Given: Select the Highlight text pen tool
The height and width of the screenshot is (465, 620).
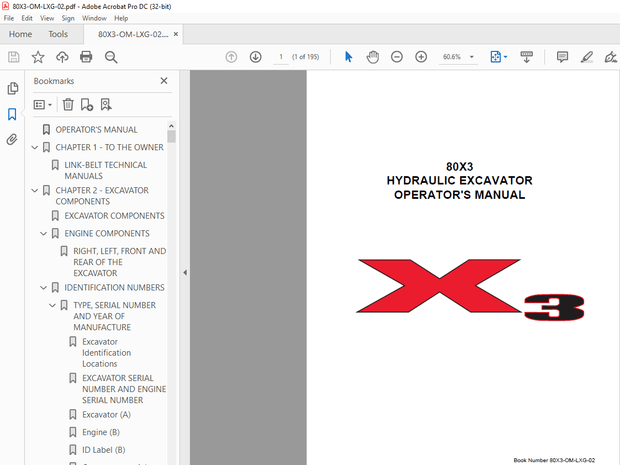Looking at the screenshot, I should click(x=587, y=57).
